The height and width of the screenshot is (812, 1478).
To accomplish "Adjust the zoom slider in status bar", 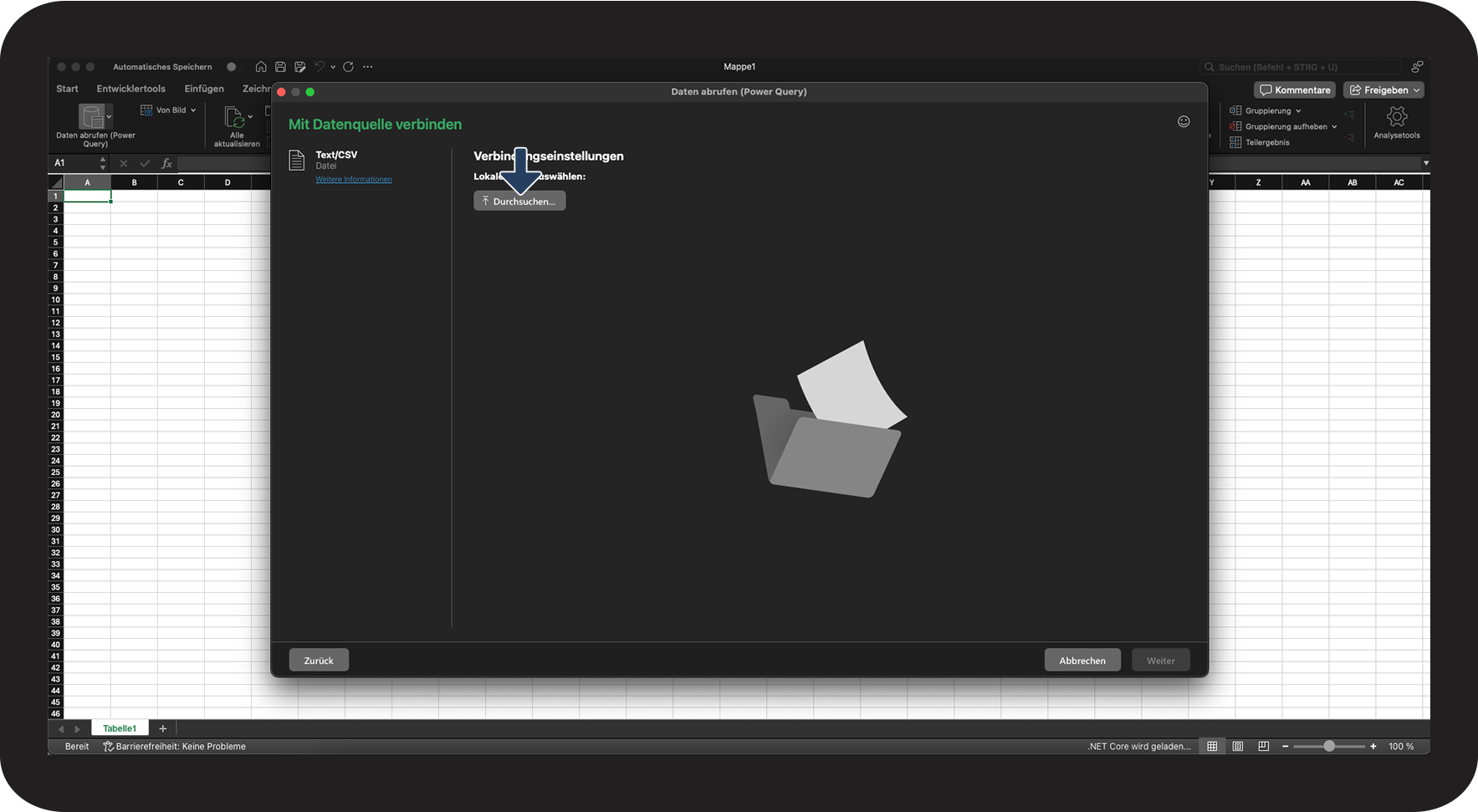I will (1329, 746).
